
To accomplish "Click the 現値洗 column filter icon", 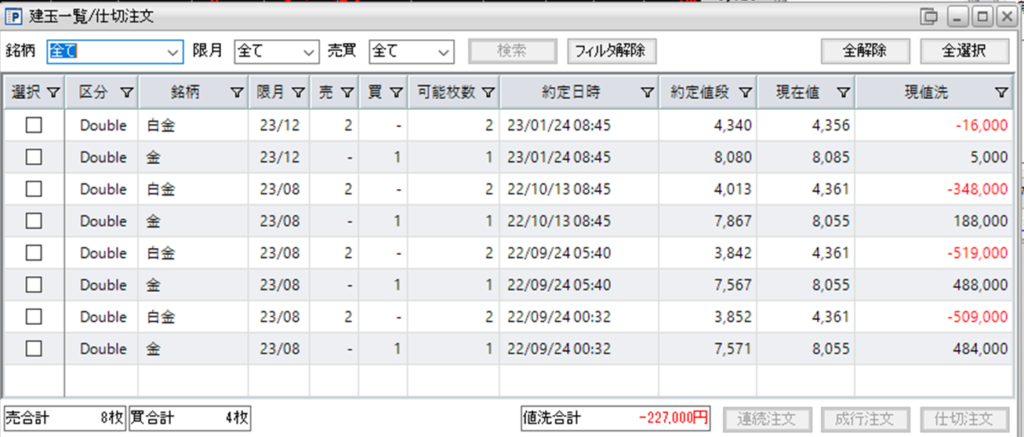I will click(x=1001, y=93).
